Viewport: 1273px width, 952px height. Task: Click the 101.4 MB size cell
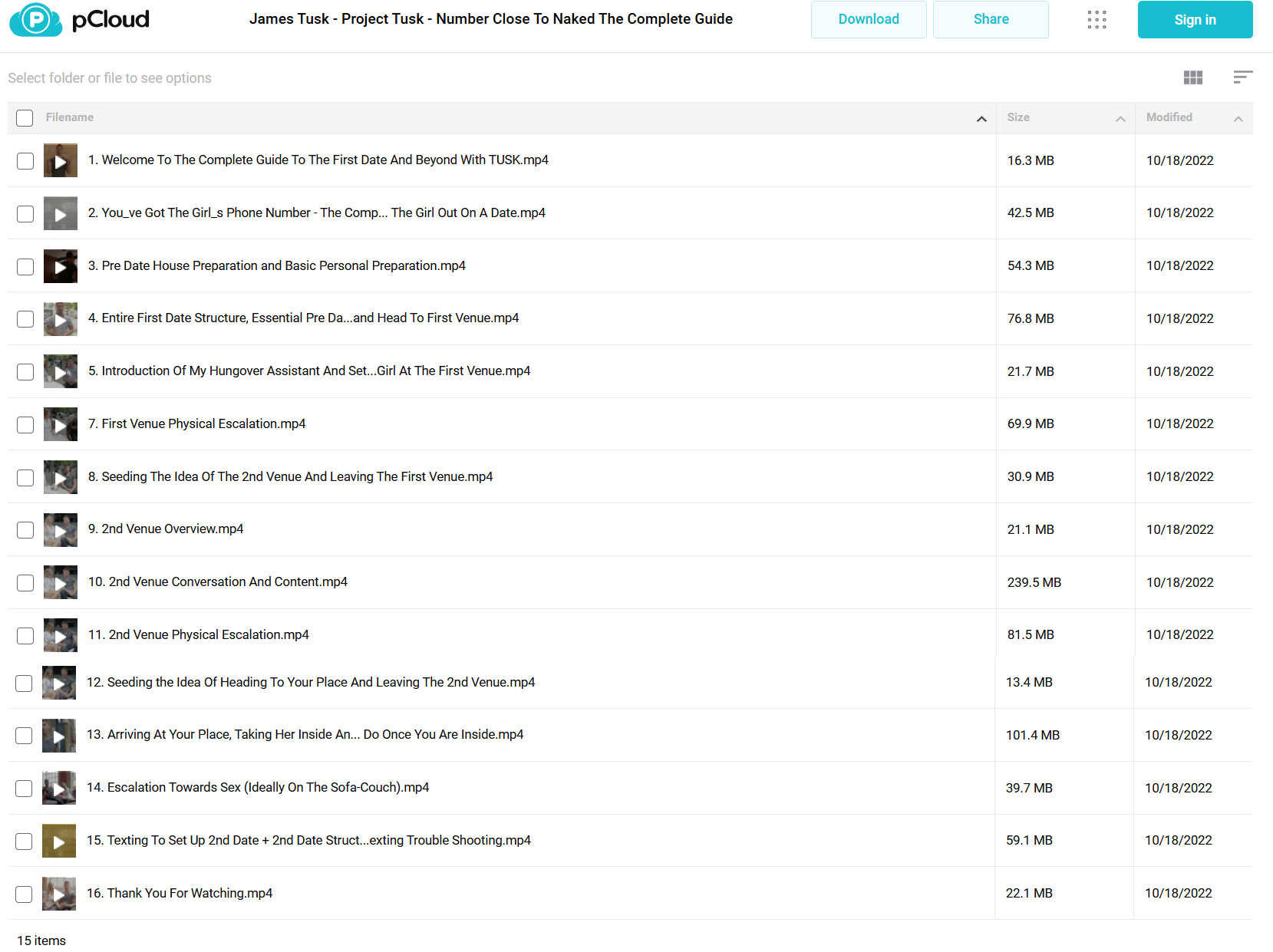pos(1032,735)
